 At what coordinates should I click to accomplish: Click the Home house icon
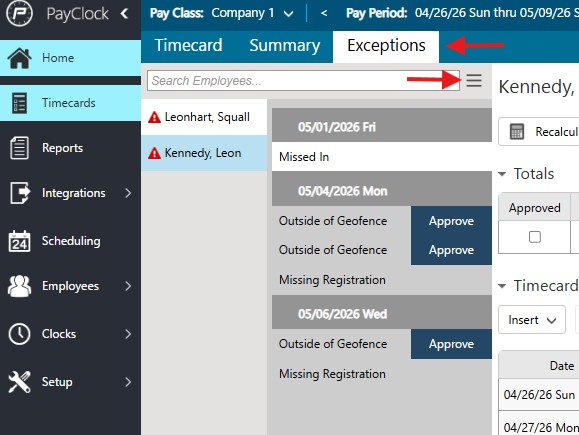[19, 58]
